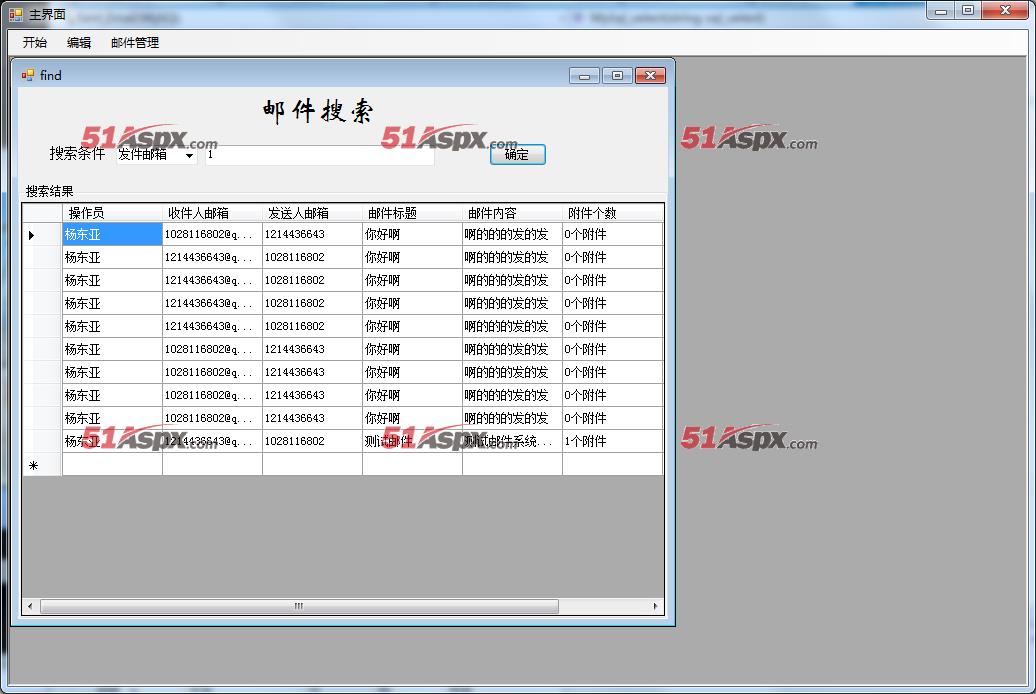
Task: Select the 操作员 column header
Action: (111, 213)
